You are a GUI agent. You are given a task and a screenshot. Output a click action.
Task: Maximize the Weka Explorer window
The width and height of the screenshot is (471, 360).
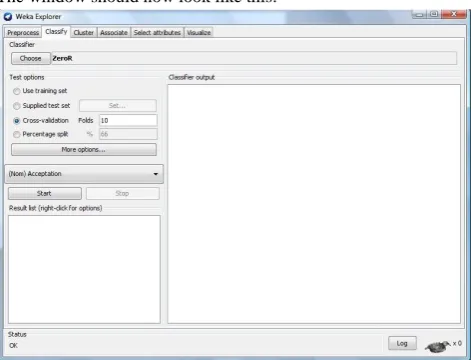click(434, 14)
